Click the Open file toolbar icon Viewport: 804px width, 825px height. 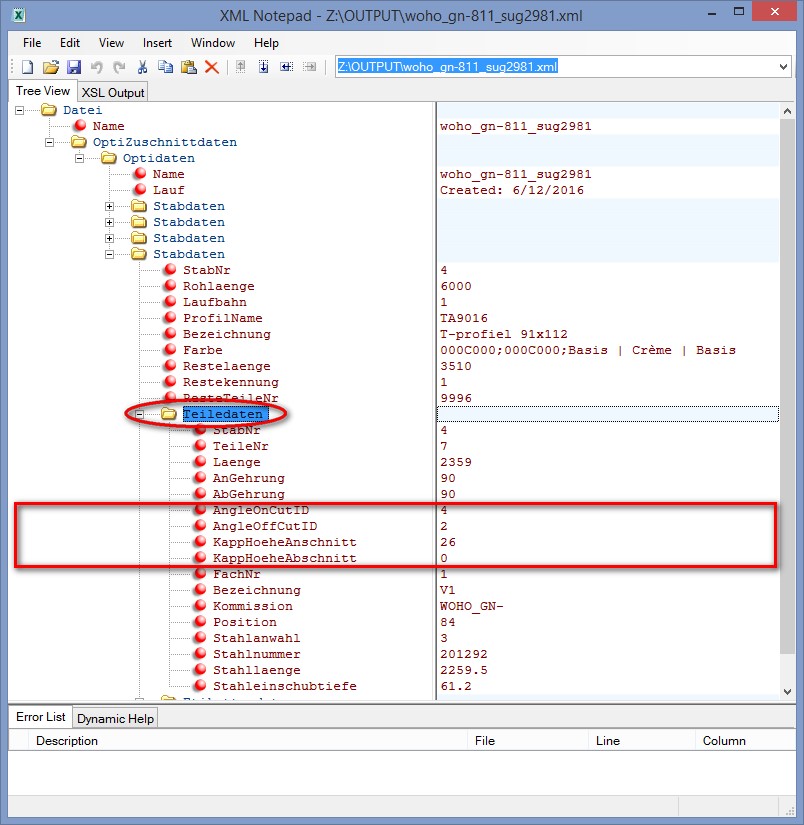pyautogui.click(x=51, y=67)
